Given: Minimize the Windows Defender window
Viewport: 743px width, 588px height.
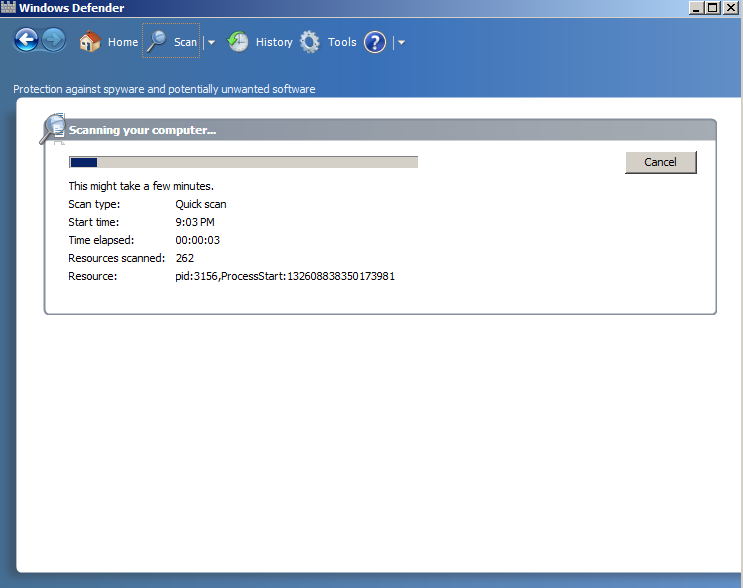Looking at the screenshot, I should click(x=696, y=8).
